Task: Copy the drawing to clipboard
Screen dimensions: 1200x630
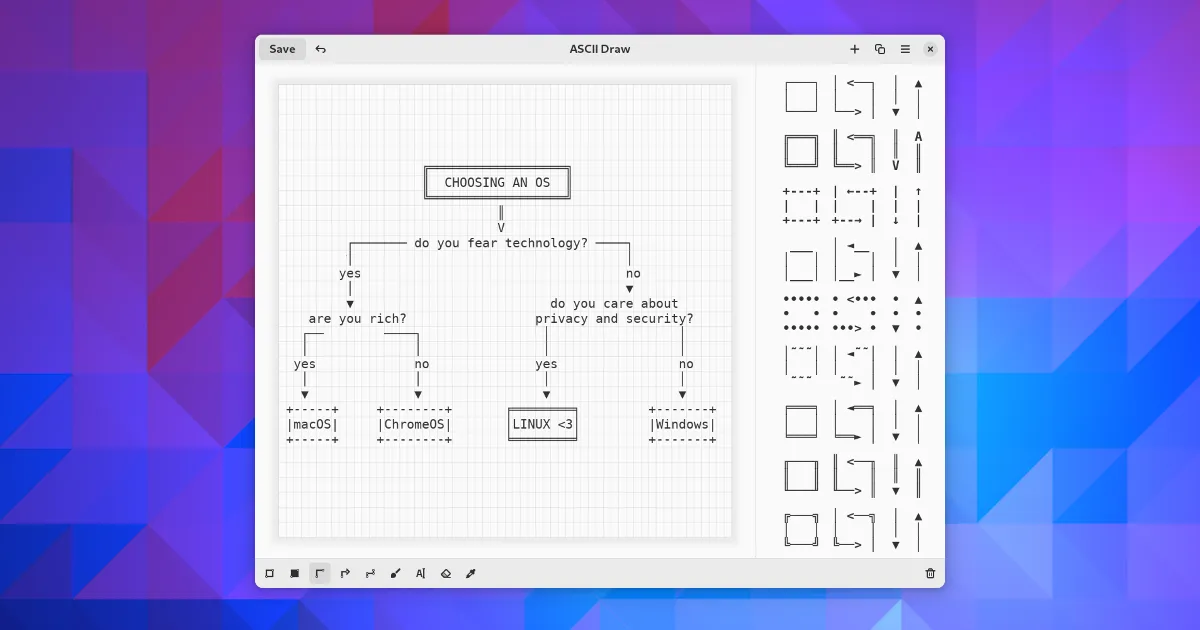Action: coord(880,49)
